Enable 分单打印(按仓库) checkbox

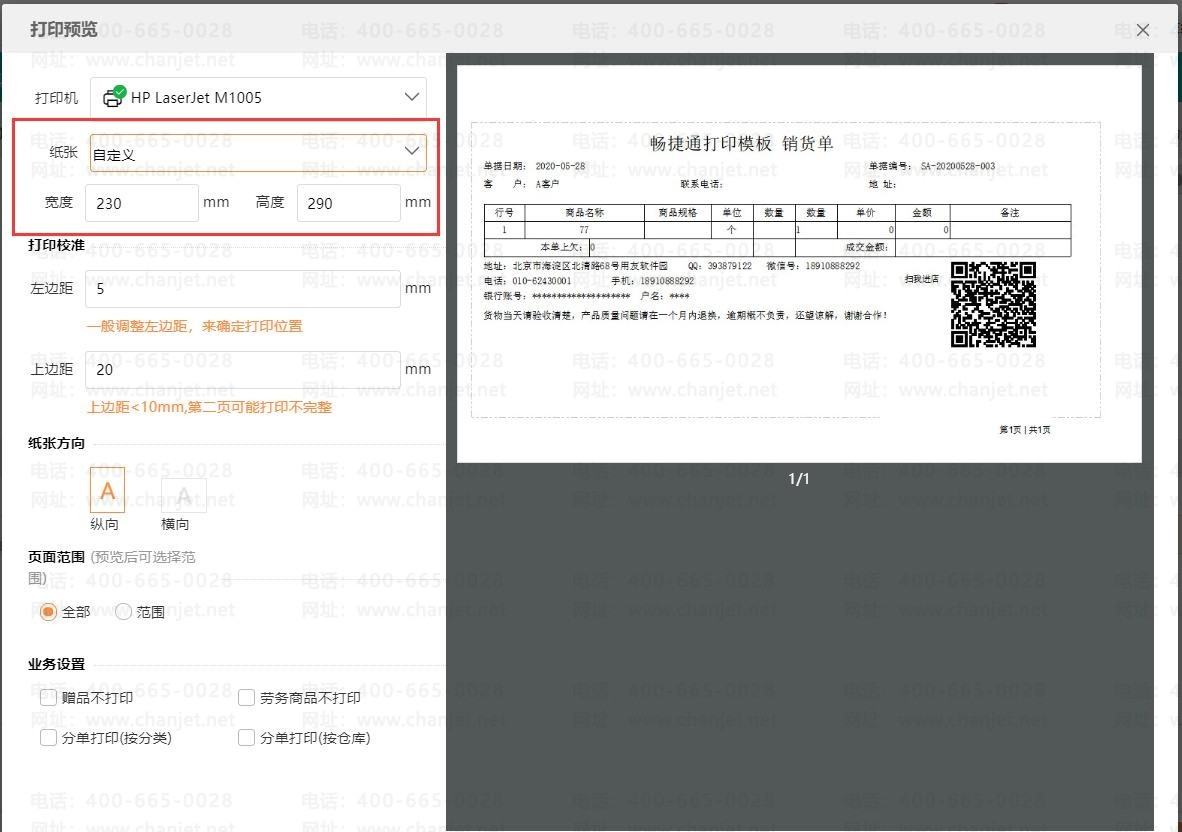pyautogui.click(x=246, y=737)
